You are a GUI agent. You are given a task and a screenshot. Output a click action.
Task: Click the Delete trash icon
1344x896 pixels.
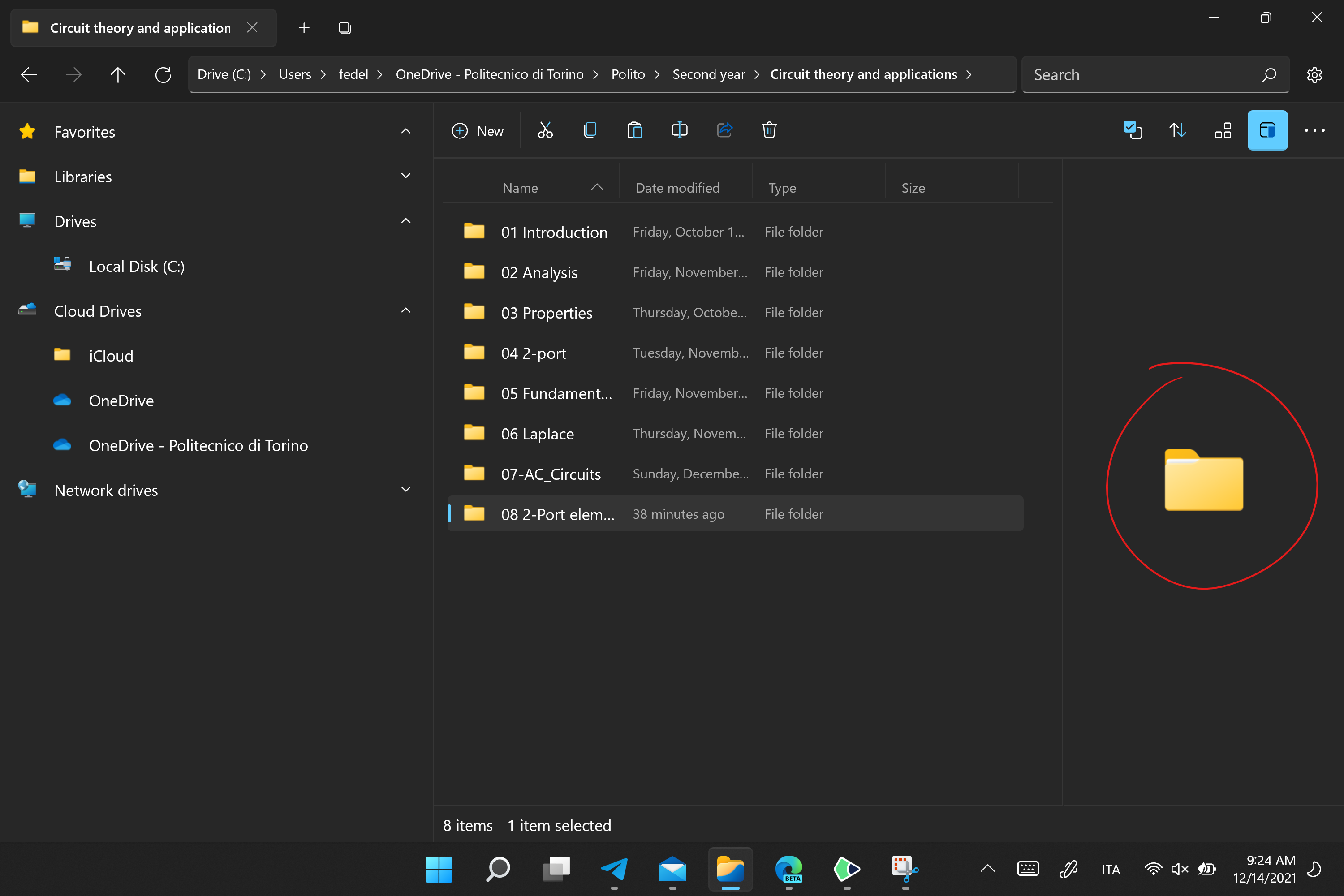pos(769,131)
